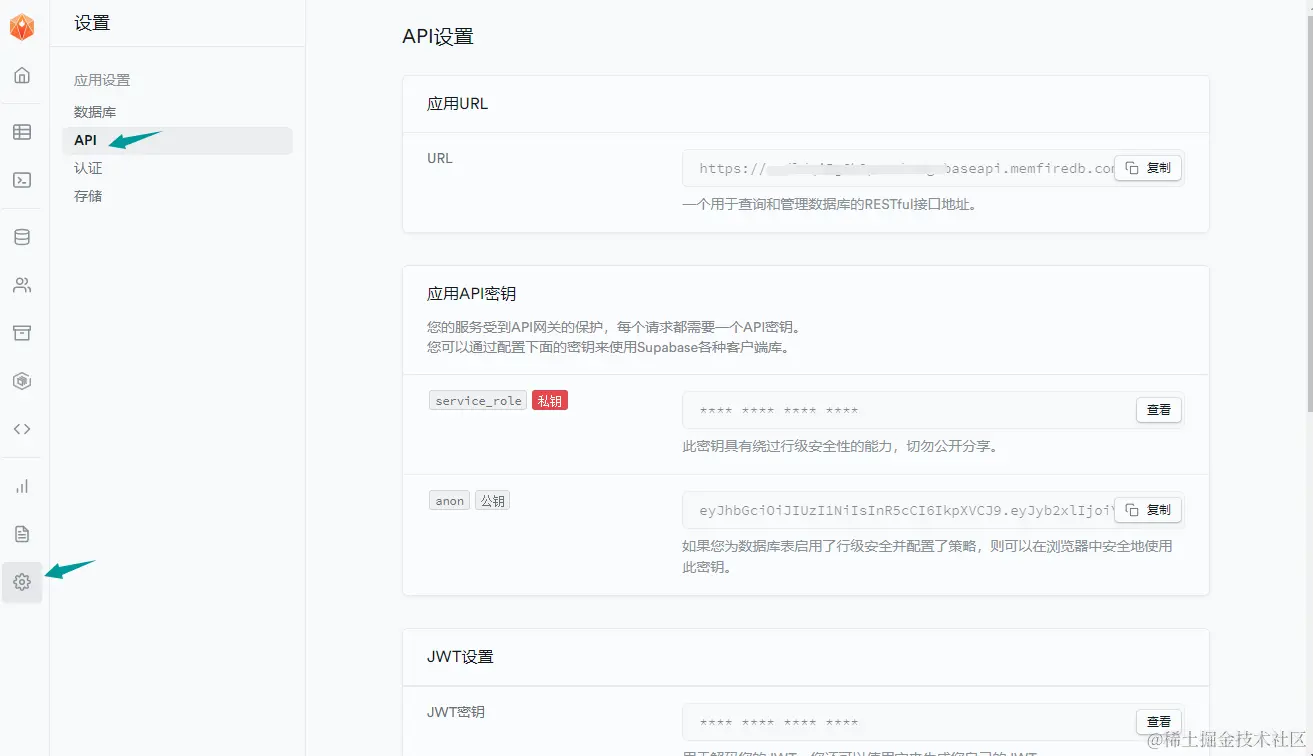Click the API设置 page heading

[438, 37]
